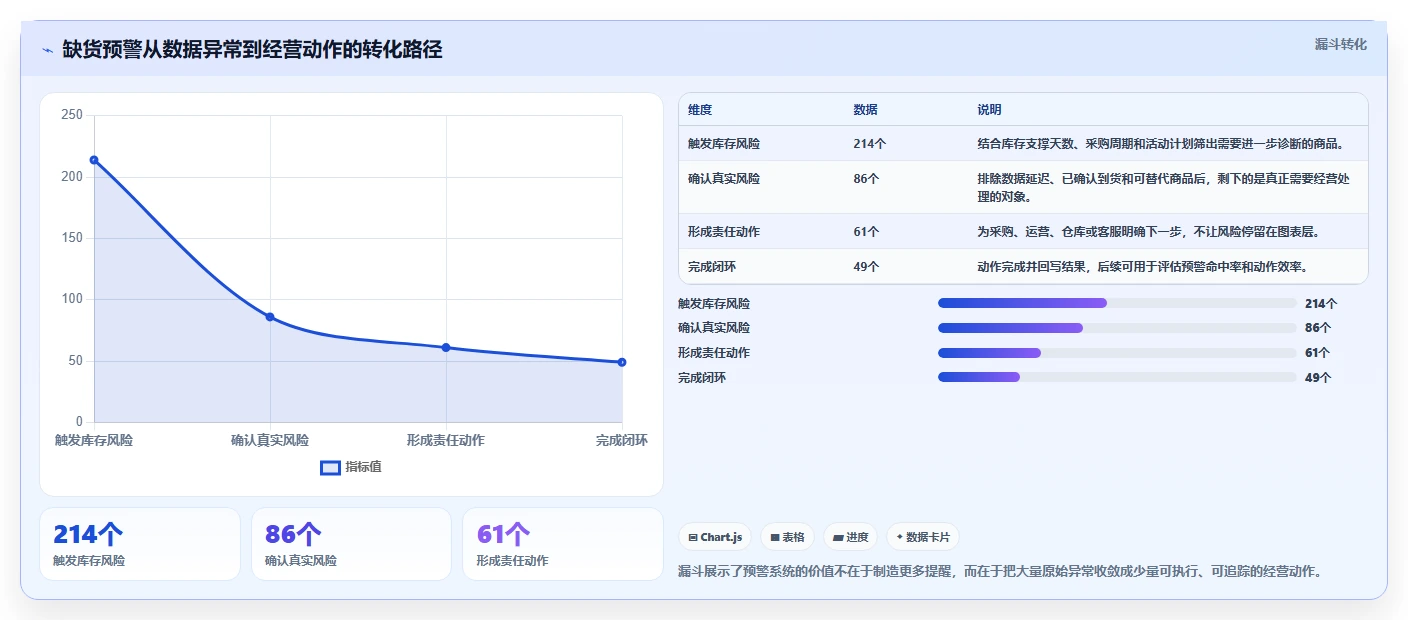Click the x-axis label 确认真实风险
This screenshot has height=620, width=1408.
[x=270, y=440]
